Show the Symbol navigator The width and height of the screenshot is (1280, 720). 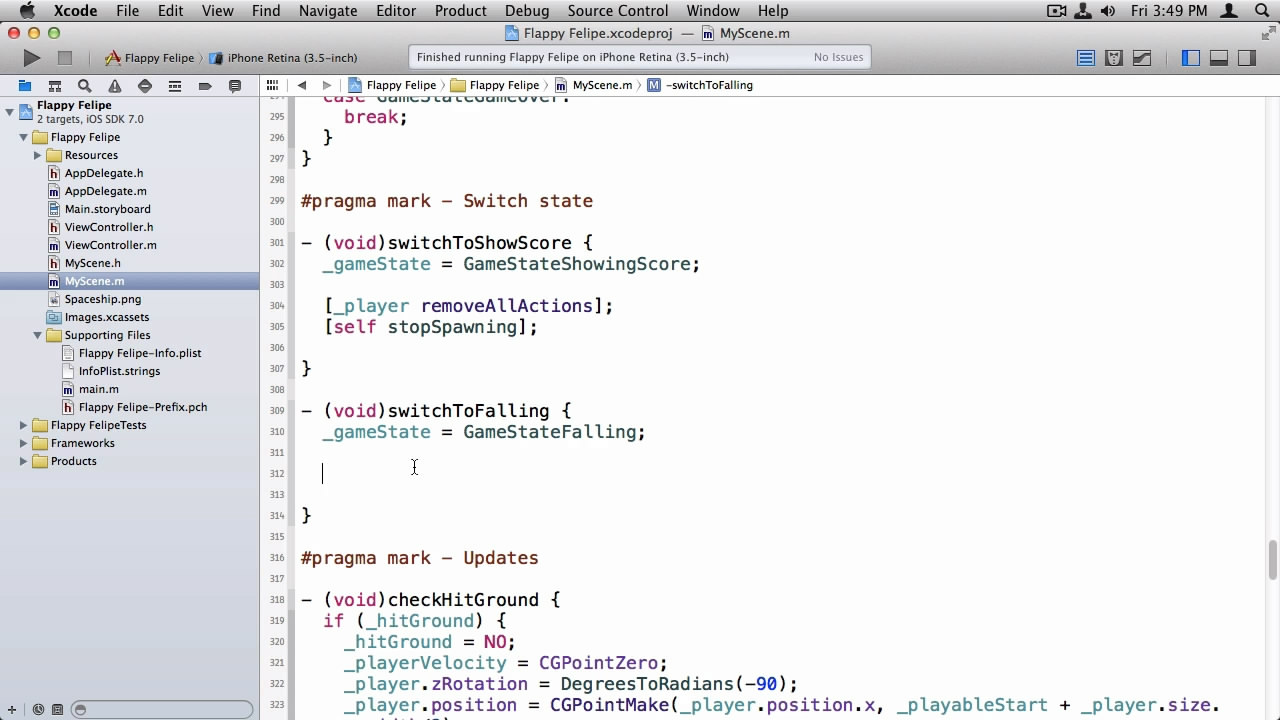pyautogui.click(x=55, y=86)
